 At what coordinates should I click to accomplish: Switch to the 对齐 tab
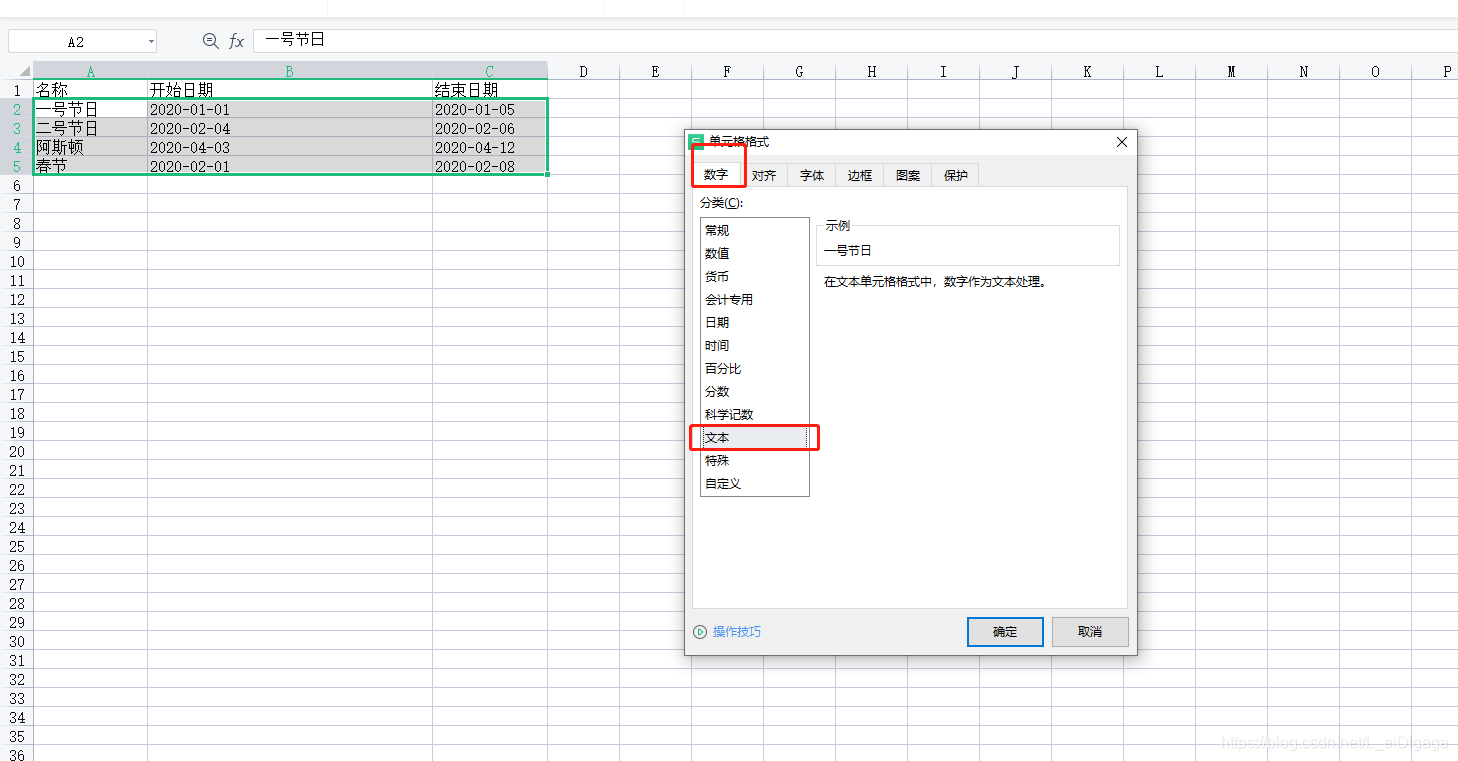(x=764, y=175)
